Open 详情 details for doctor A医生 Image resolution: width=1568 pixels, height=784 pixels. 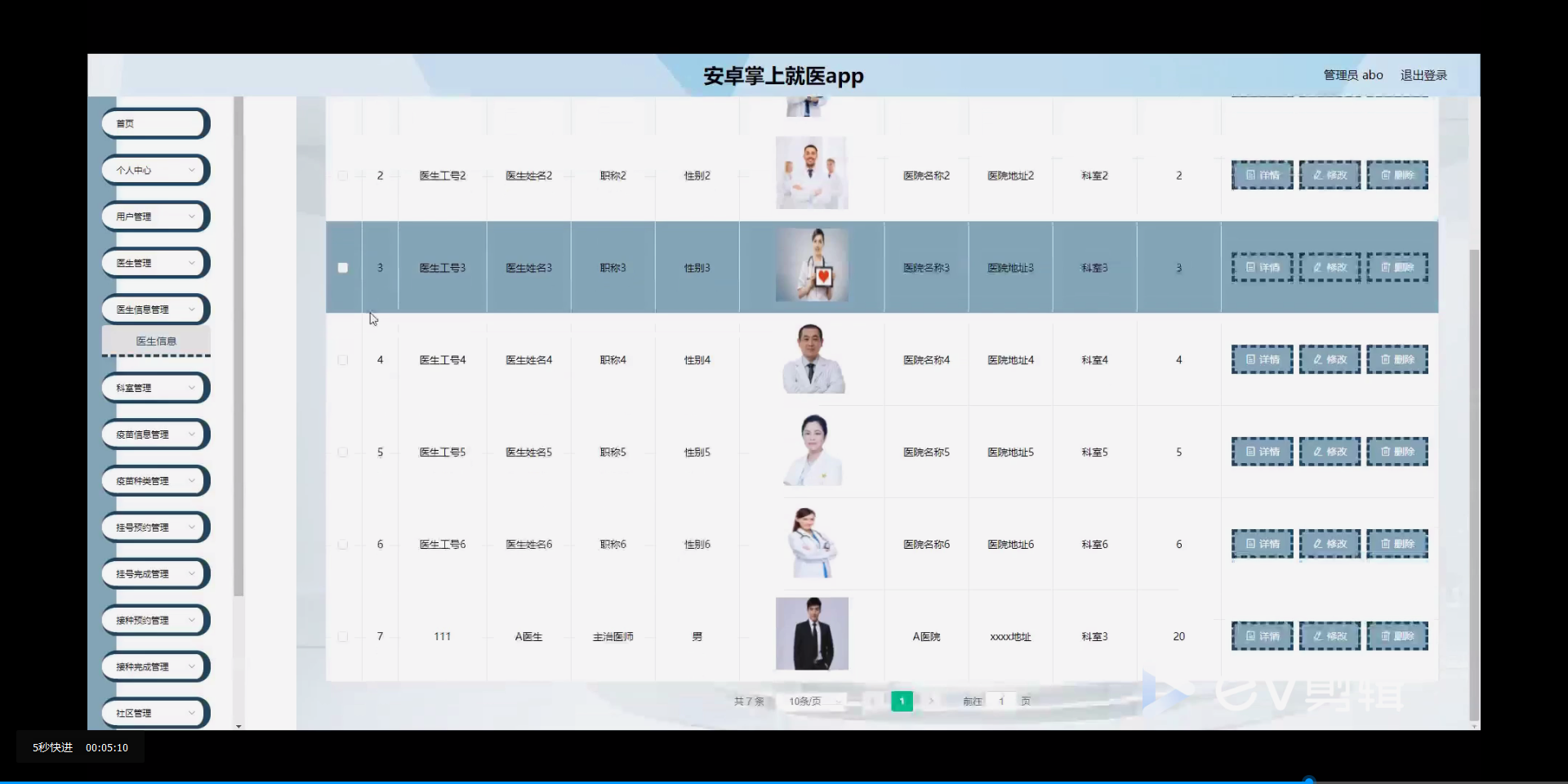[1261, 636]
